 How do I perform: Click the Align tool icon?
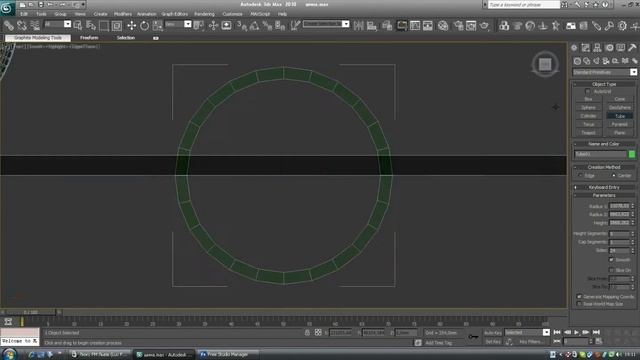pos(372,26)
